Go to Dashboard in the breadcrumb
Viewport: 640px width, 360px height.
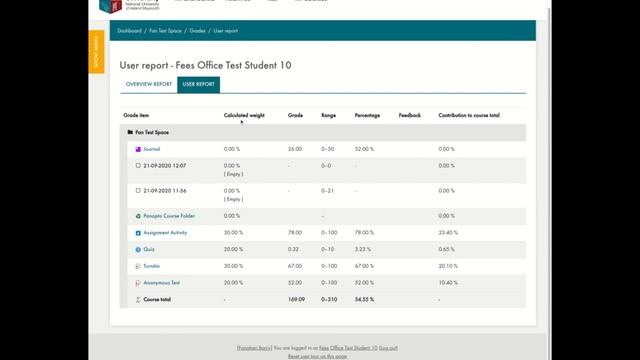[x=129, y=31]
